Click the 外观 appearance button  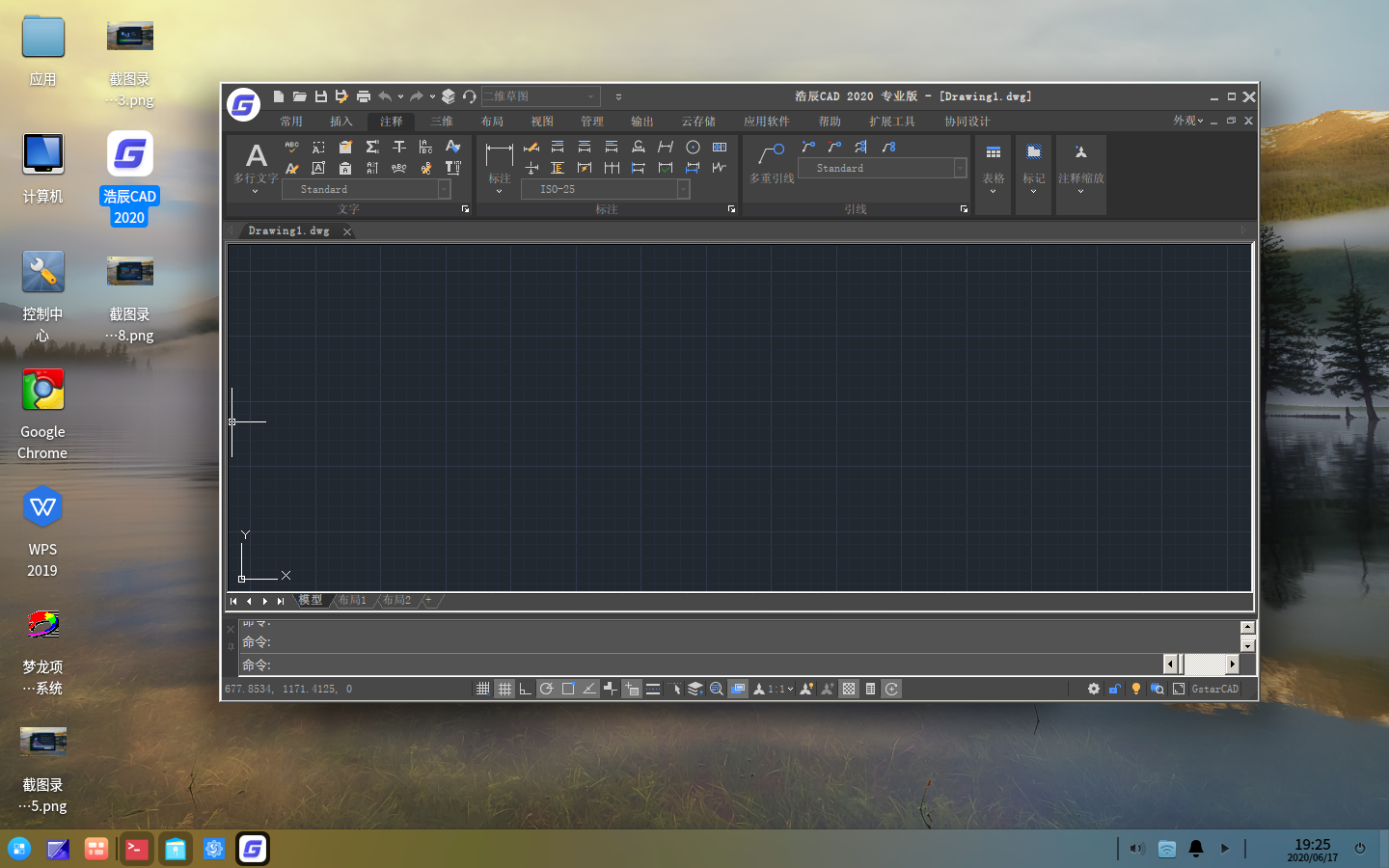coord(1188,121)
